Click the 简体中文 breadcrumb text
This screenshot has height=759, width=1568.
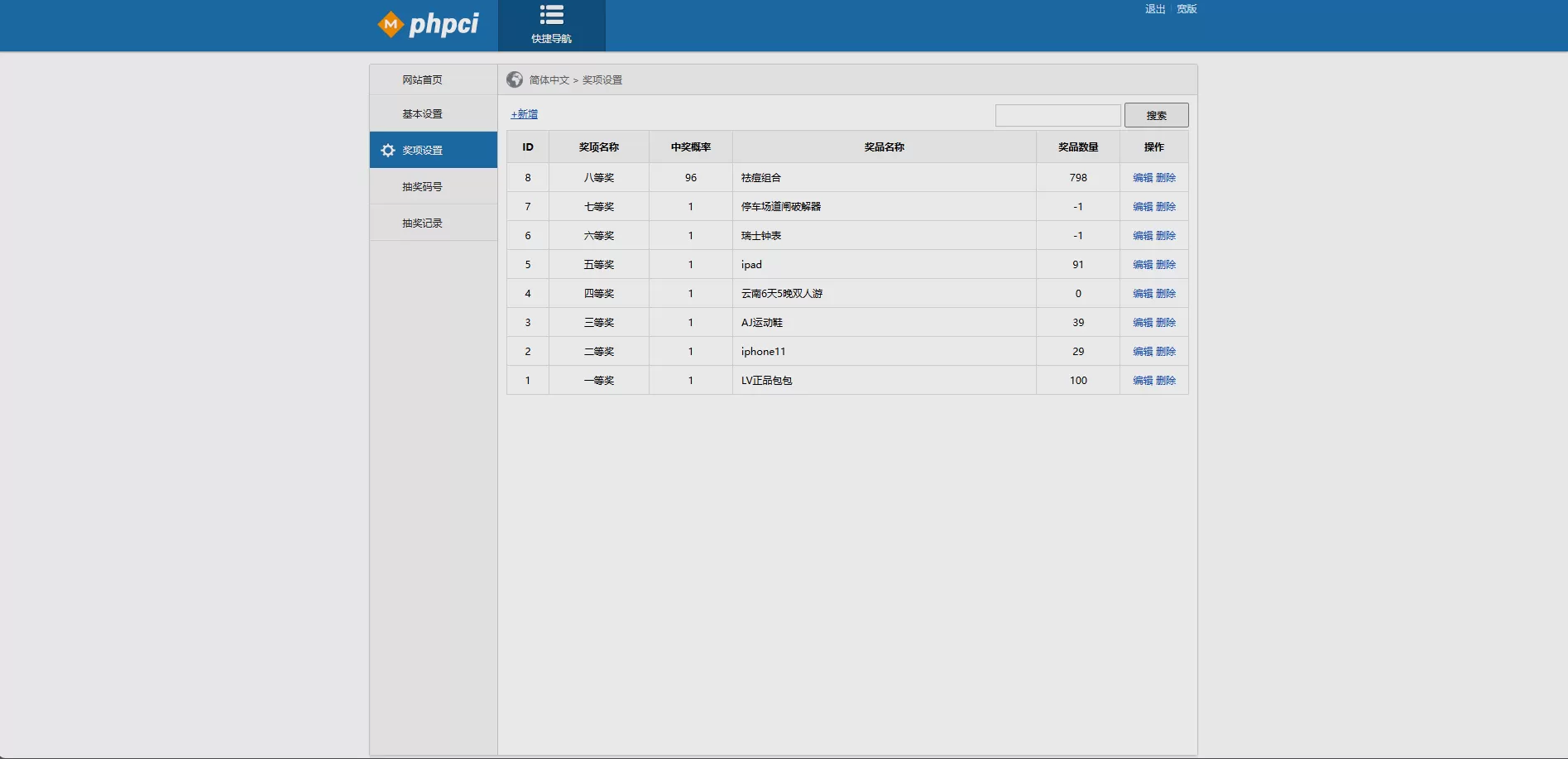(549, 80)
